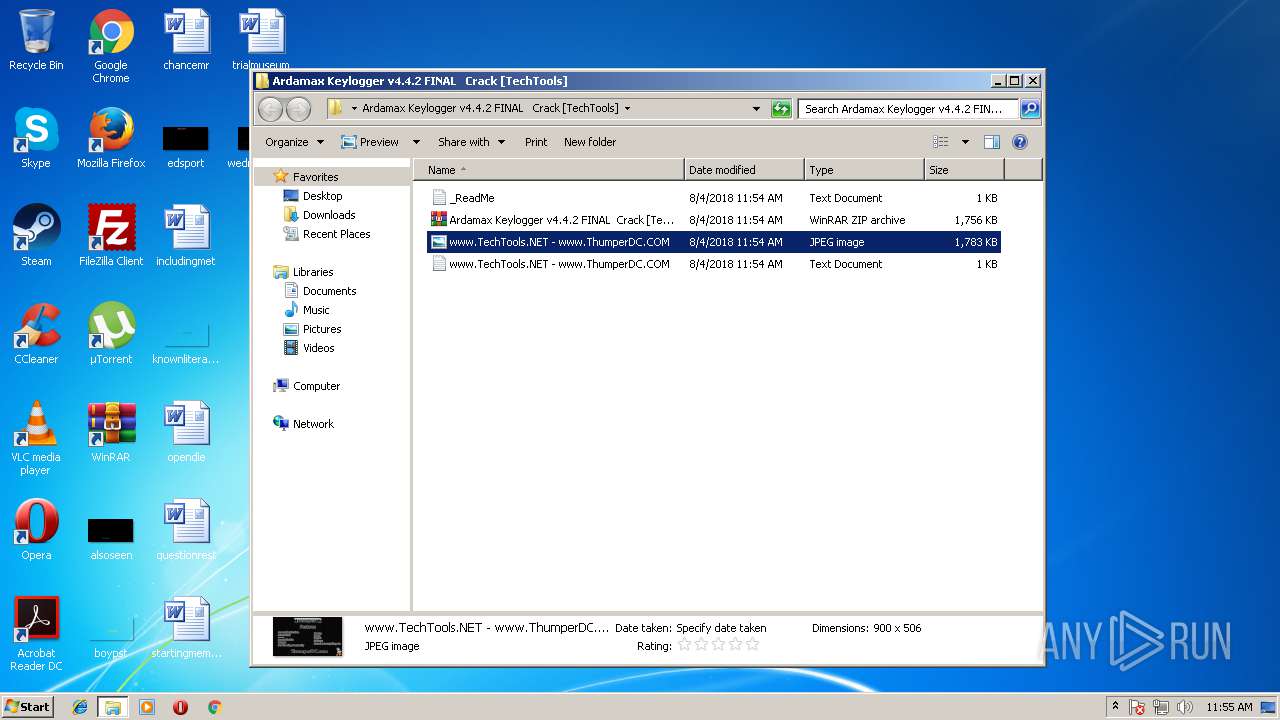The width and height of the screenshot is (1280, 720).
Task: Click the volume speaker tray icon
Action: coord(1185,707)
